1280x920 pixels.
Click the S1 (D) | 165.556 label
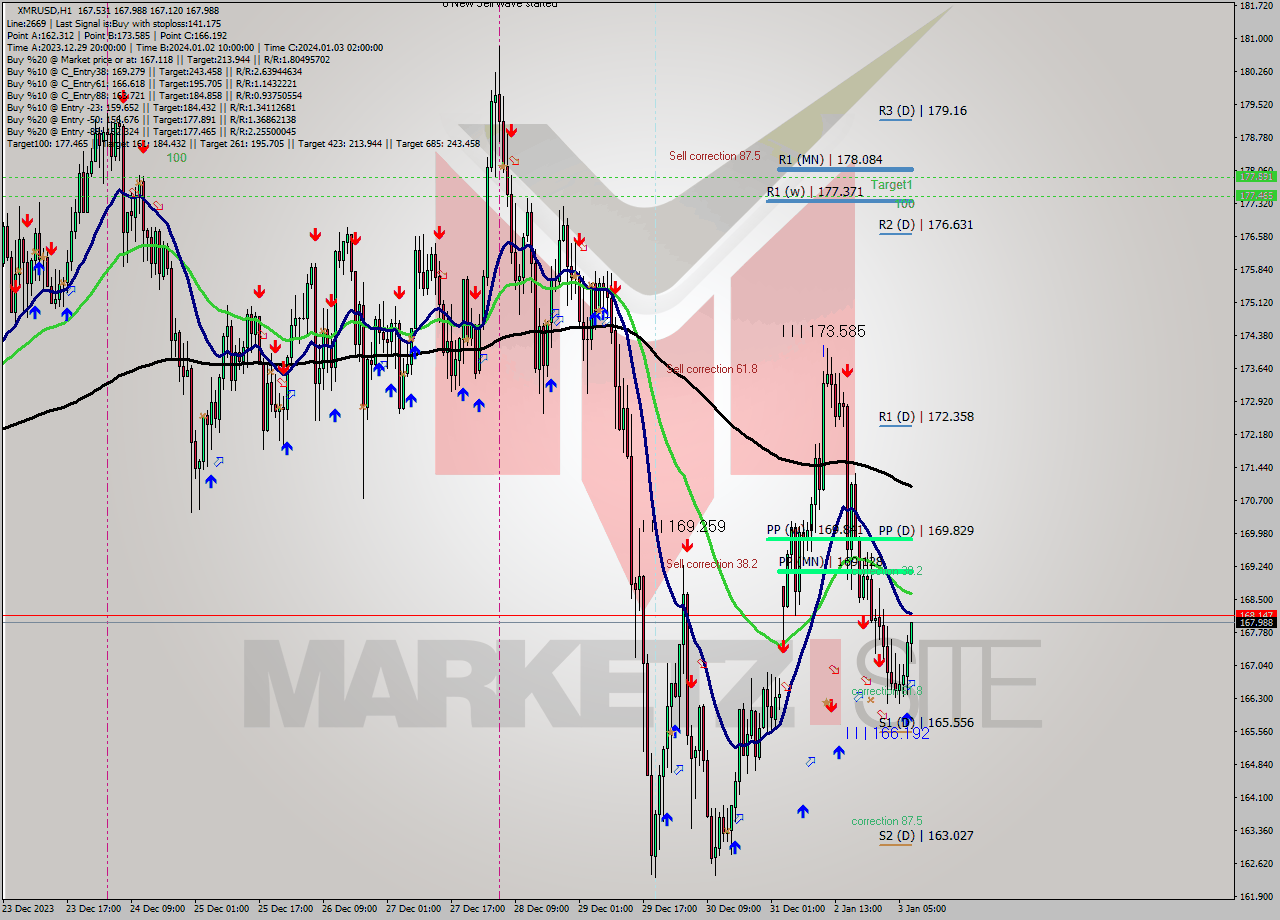[x=925, y=723]
